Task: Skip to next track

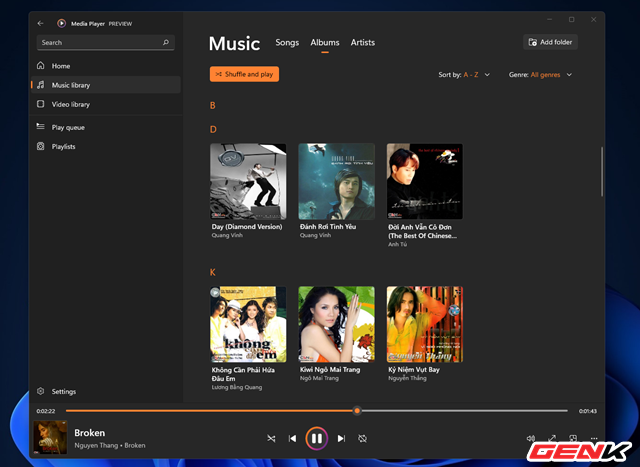Action: pos(341,438)
